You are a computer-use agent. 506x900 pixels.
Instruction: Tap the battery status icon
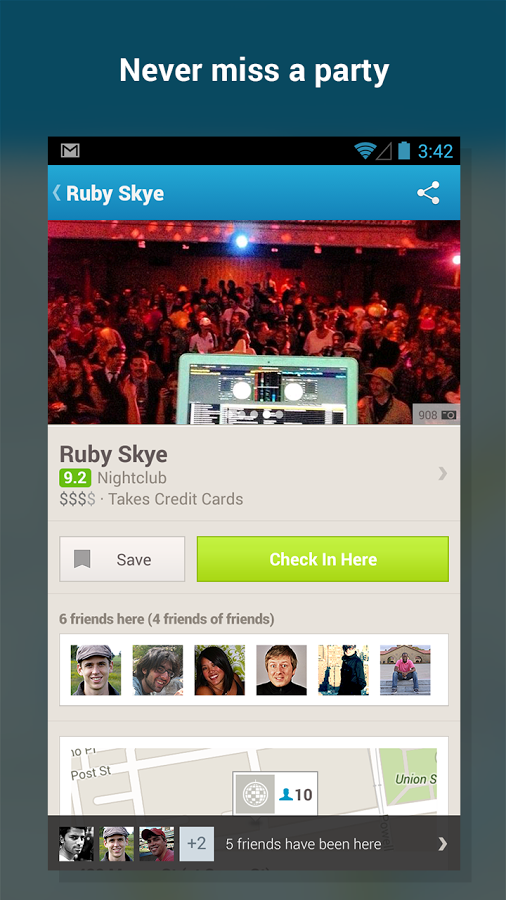(x=404, y=151)
